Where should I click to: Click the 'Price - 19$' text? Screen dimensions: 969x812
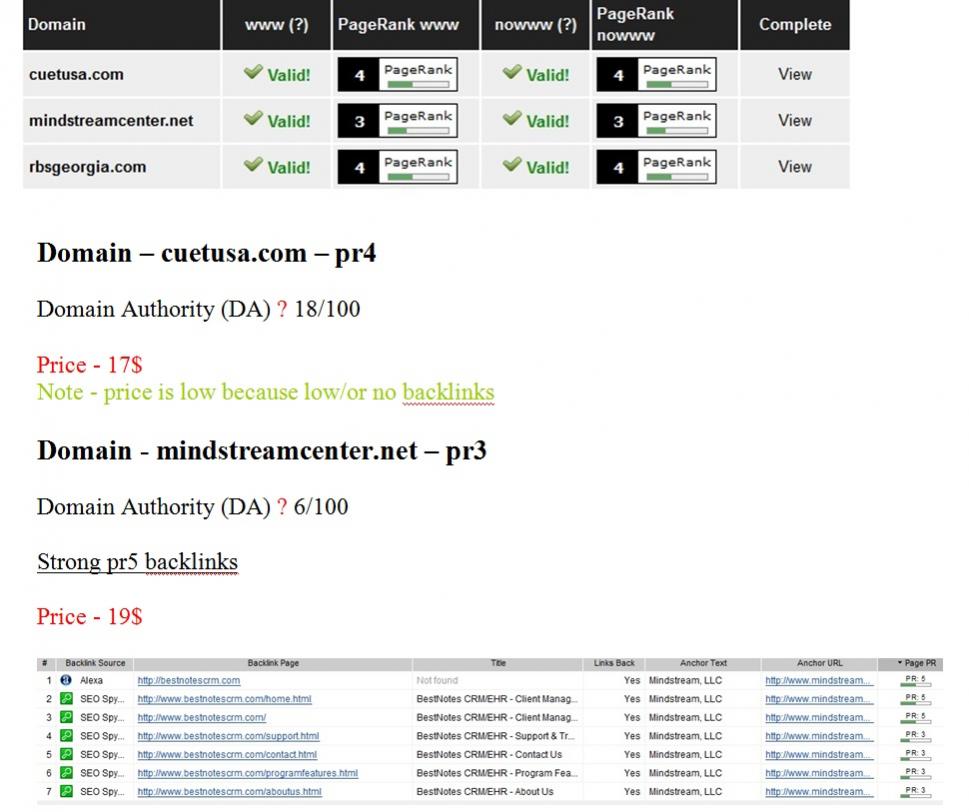[90, 616]
